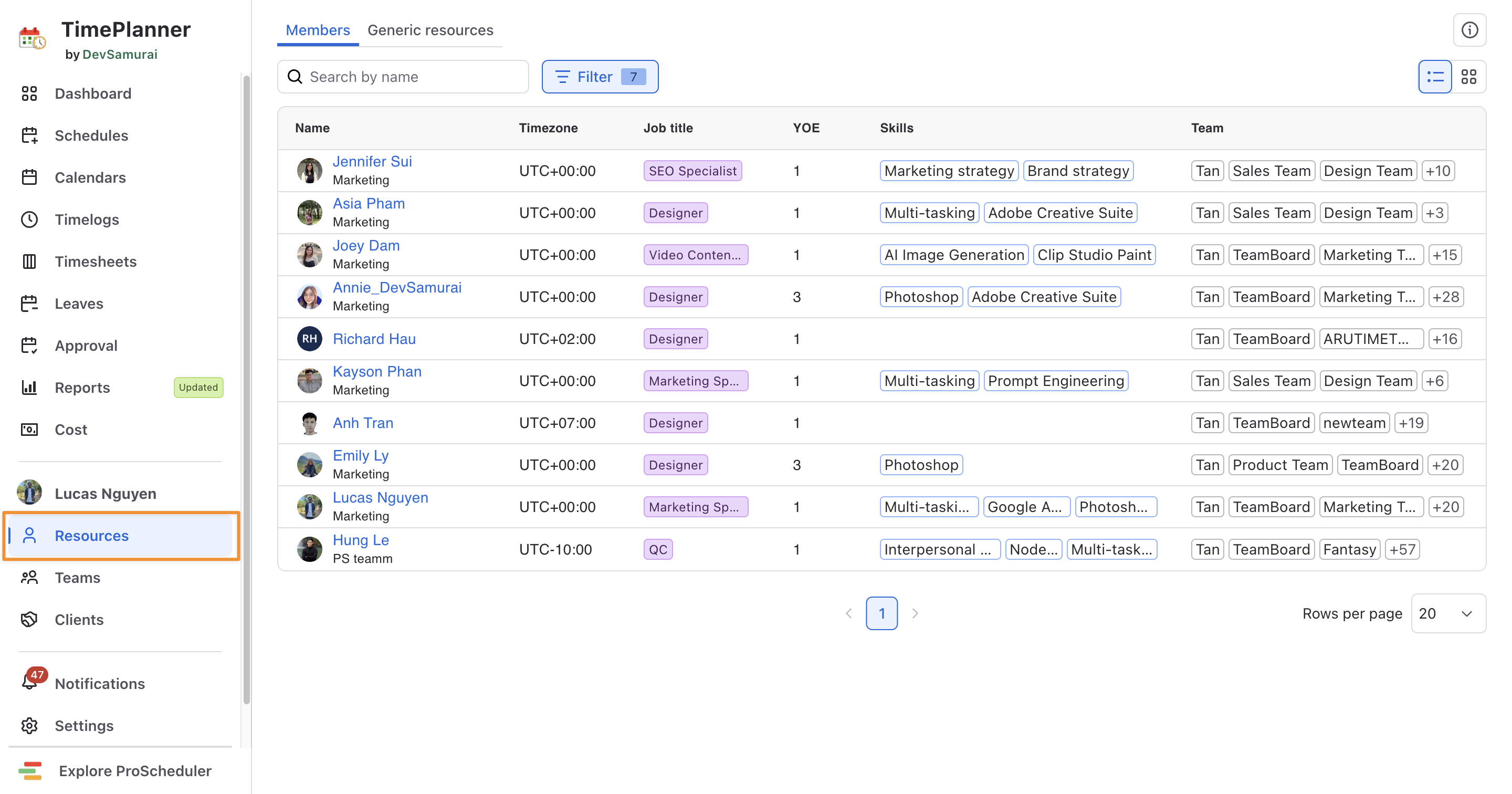Click the QC job title tag
Image resolution: width=1512 pixels, height=794 pixels.
point(657,550)
